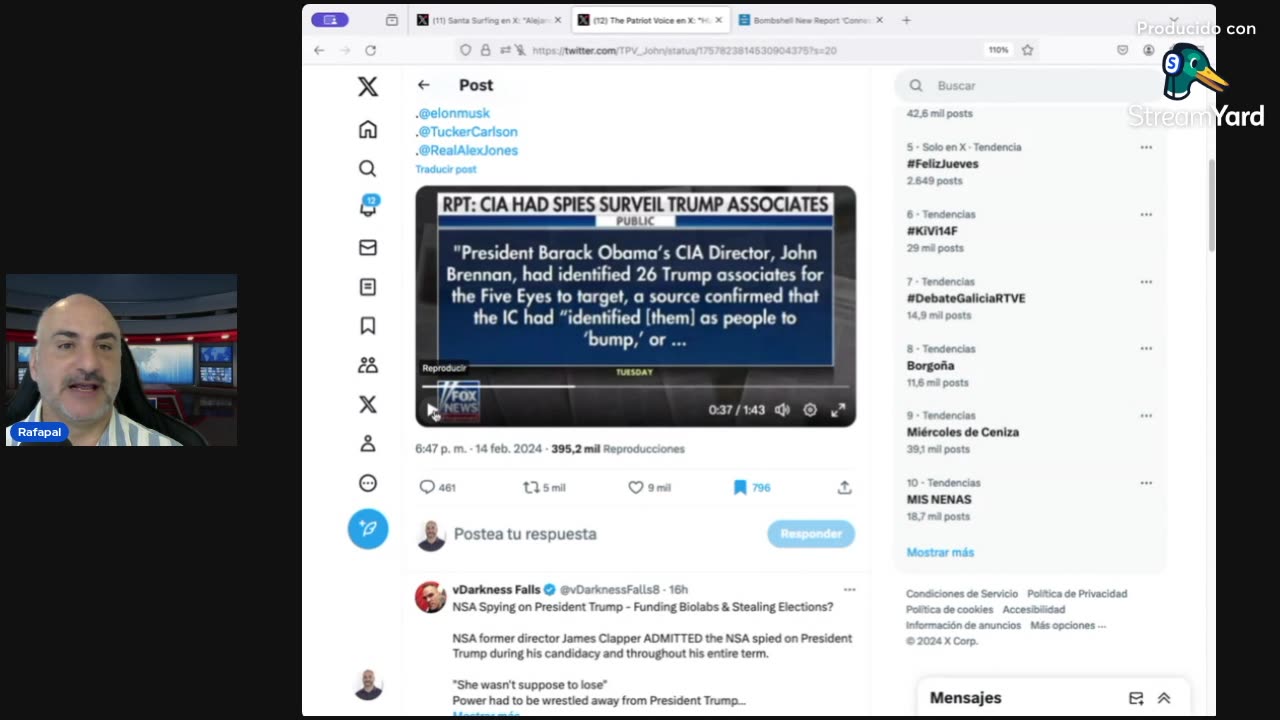Open Profile icon in sidebar

click(x=368, y=444)
